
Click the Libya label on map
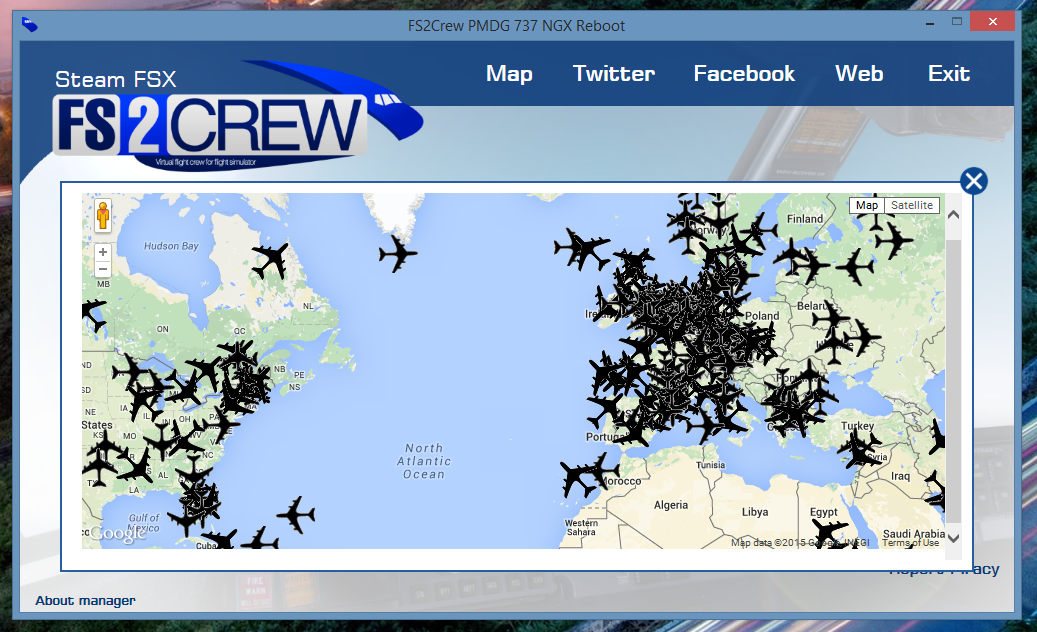pos(755,512)
